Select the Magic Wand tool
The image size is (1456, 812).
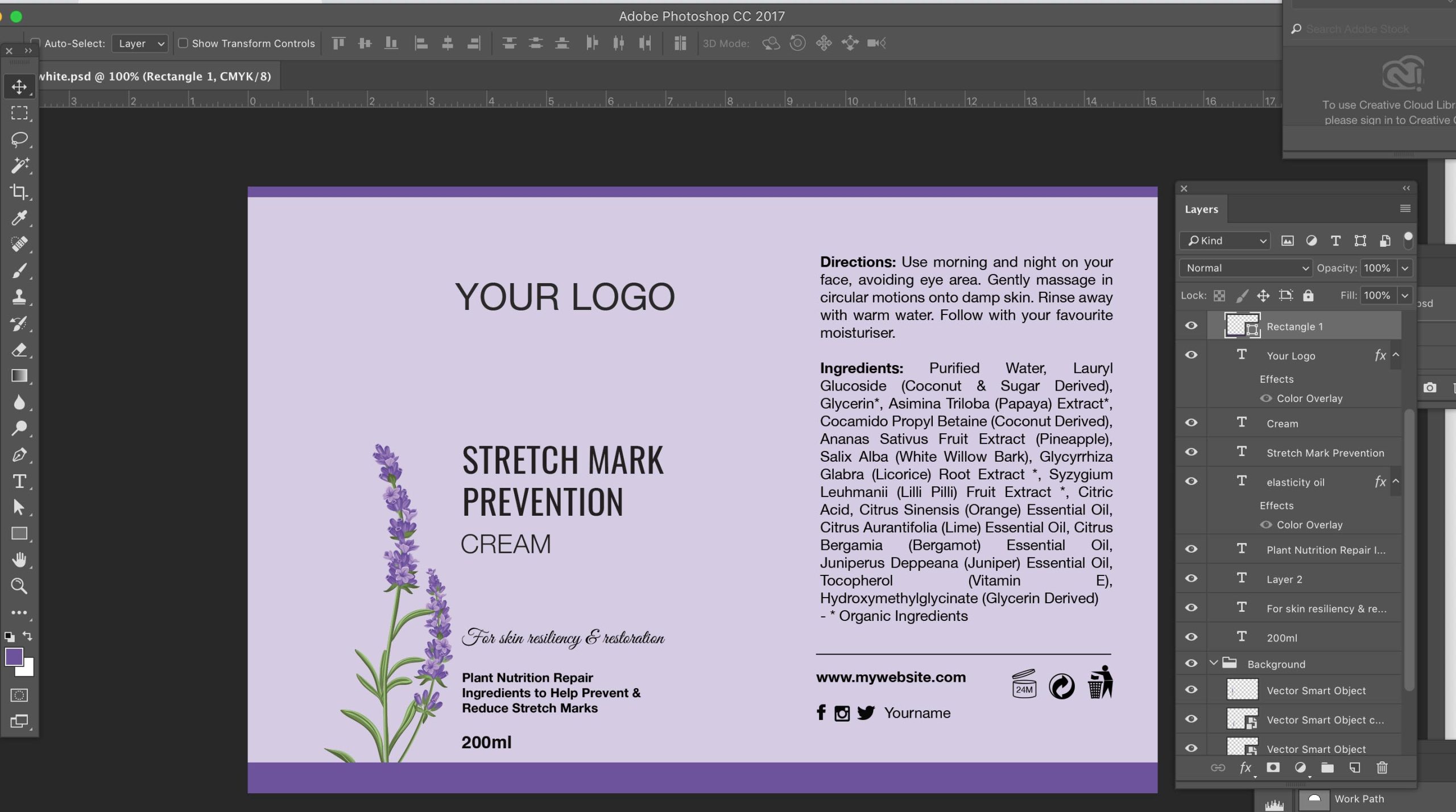19,165
